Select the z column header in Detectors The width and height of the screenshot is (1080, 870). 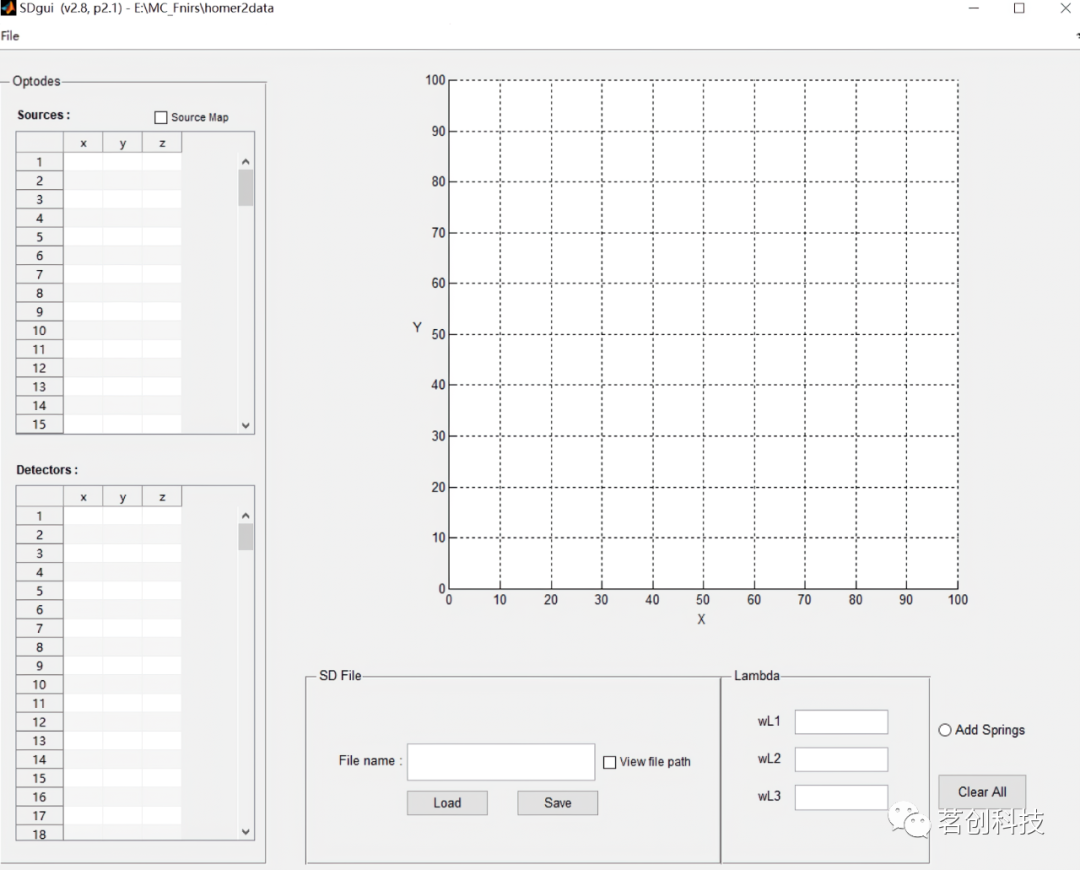pos(163,497)
